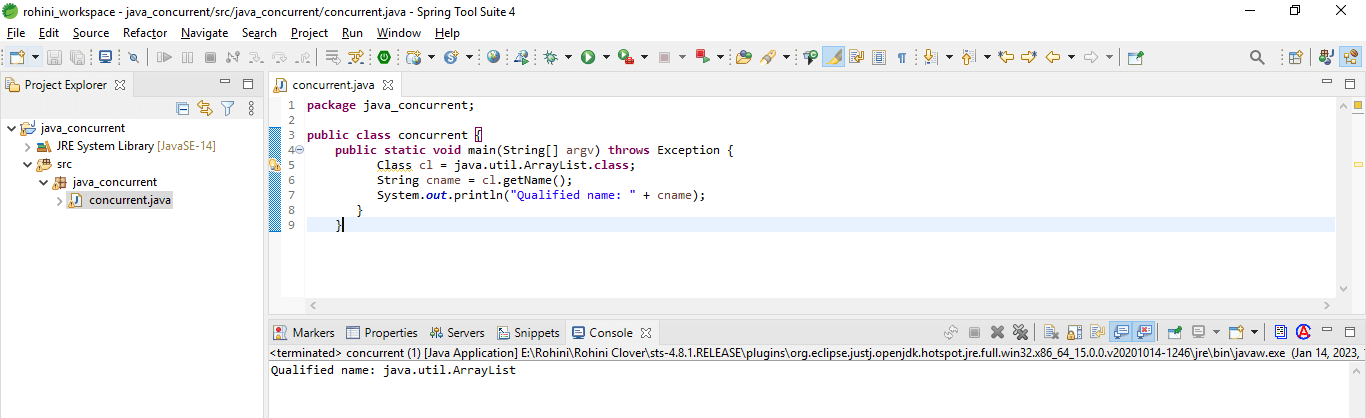
Task: Expand the JRE System Library node
Action: 27,146
